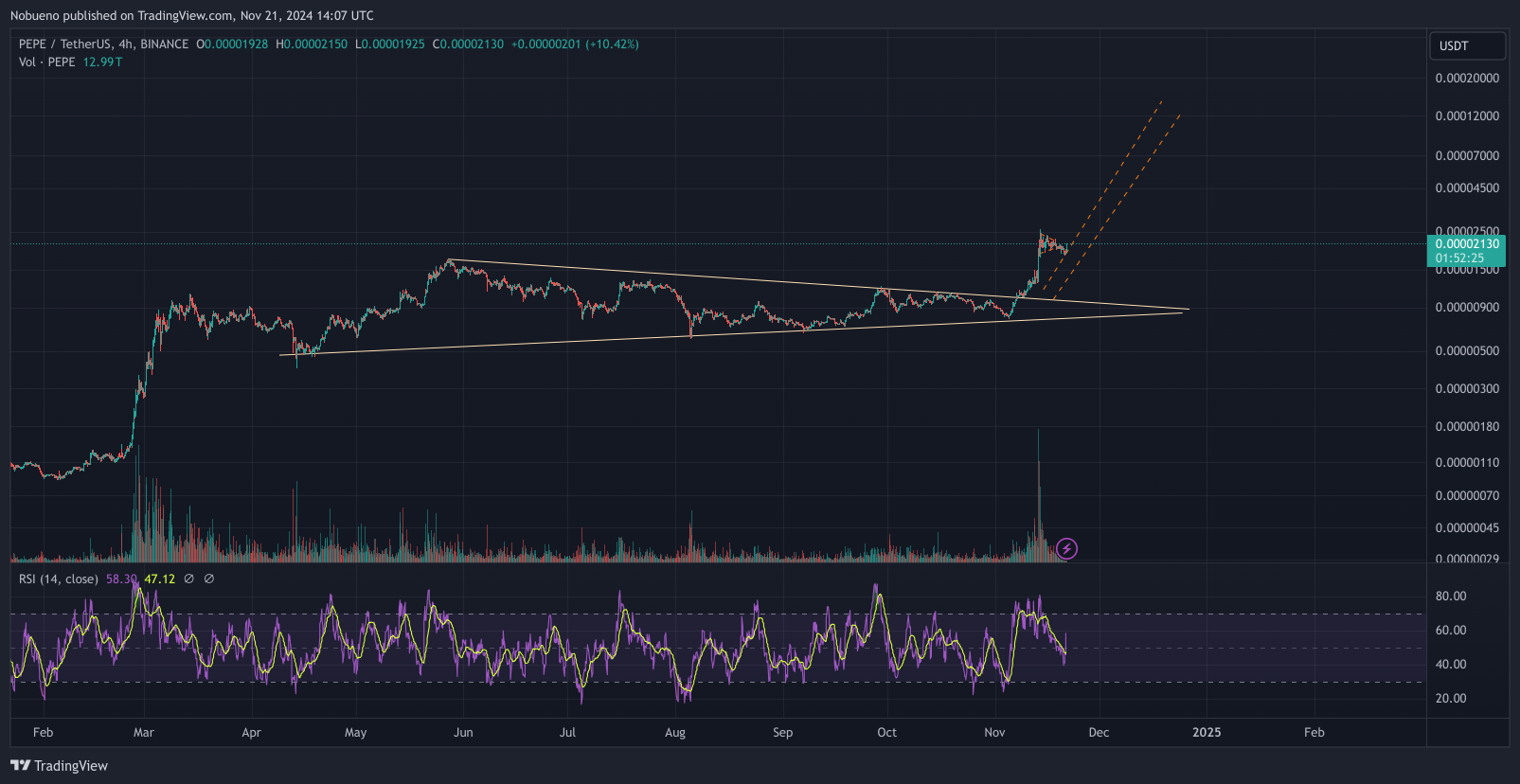
Task: Click the current price label 0.00002130
Action: pos(1467,244)
